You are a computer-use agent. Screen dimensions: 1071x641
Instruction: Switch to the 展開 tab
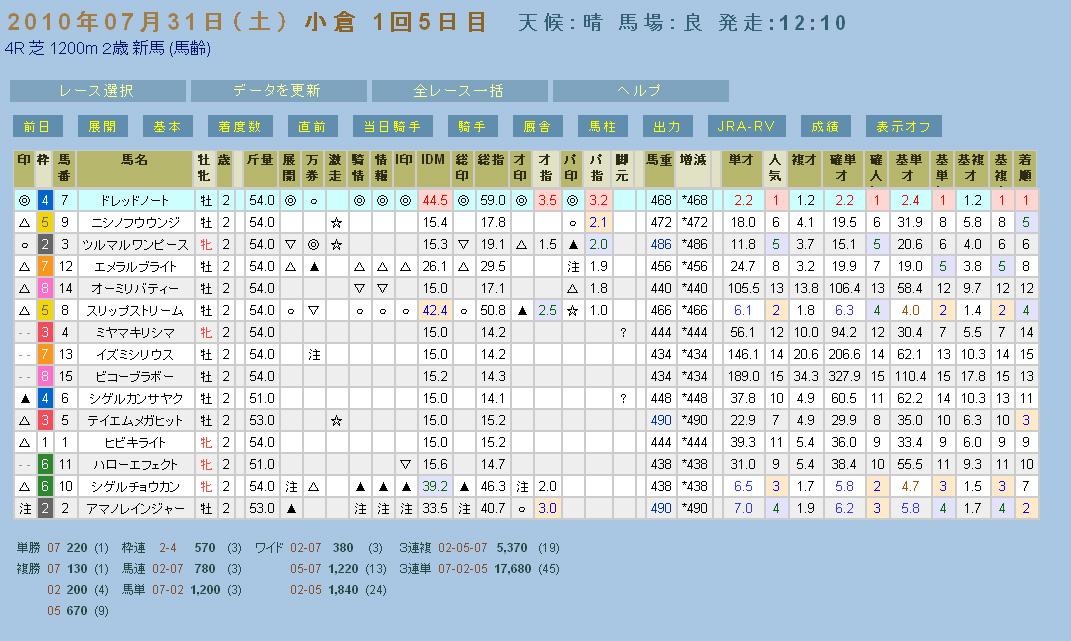[102, 126]
